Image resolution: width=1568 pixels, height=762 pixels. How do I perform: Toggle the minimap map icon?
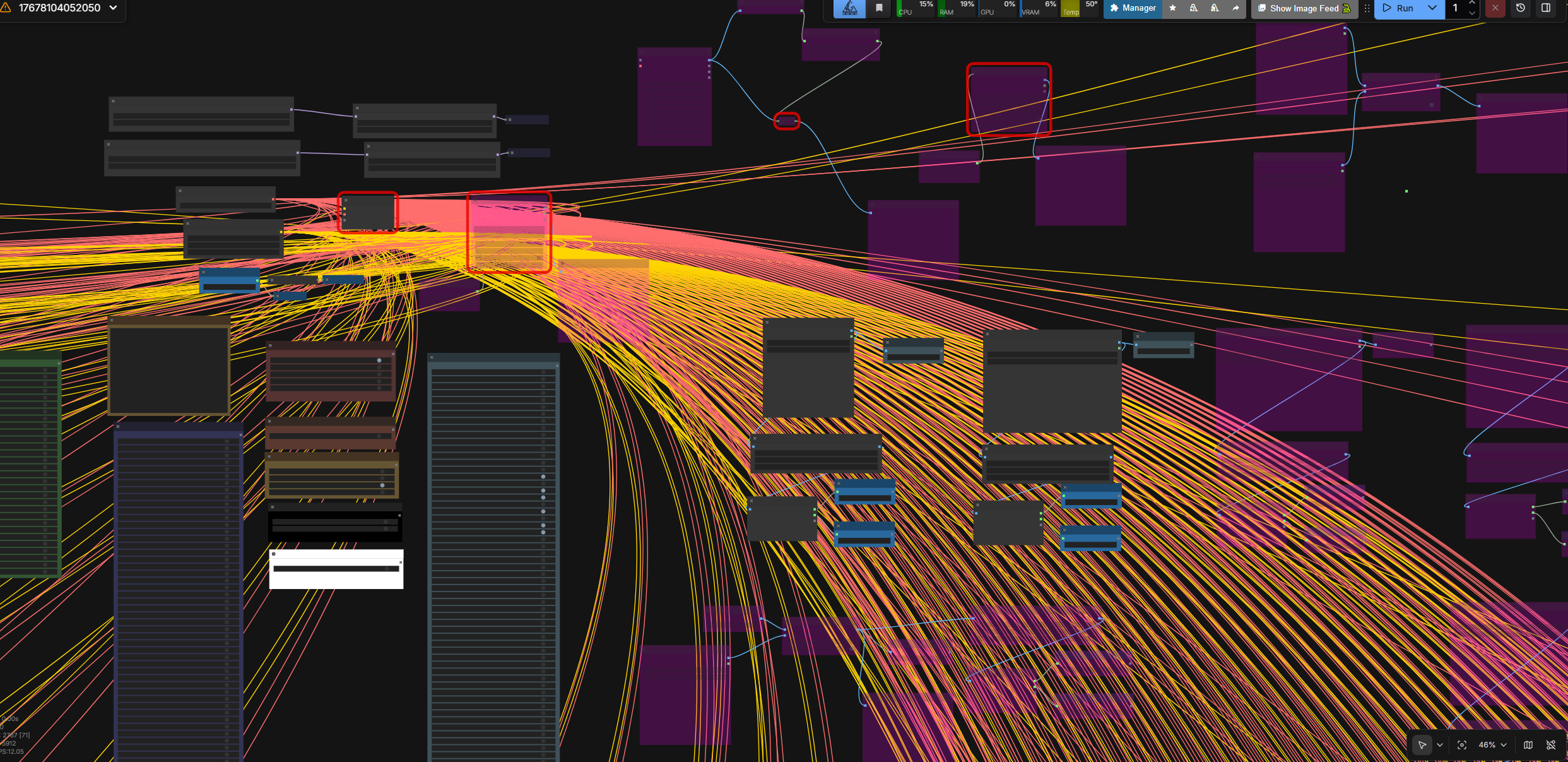point(1528,745)
